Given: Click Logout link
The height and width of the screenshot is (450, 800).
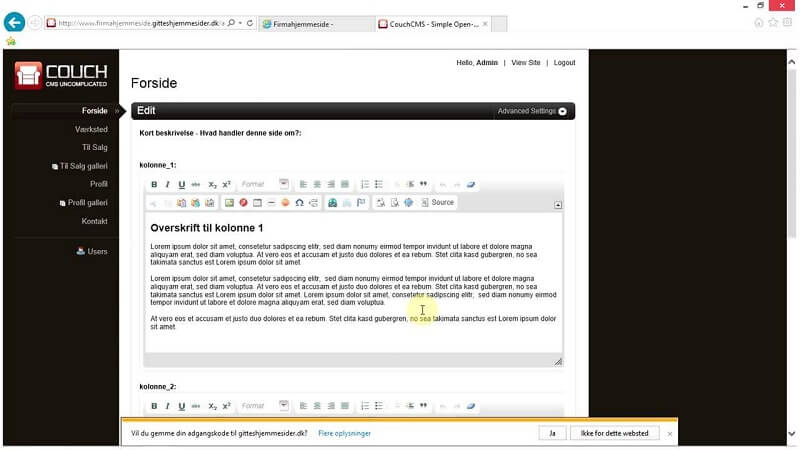Looking at the screenshot, I should (x=564, y=63).
